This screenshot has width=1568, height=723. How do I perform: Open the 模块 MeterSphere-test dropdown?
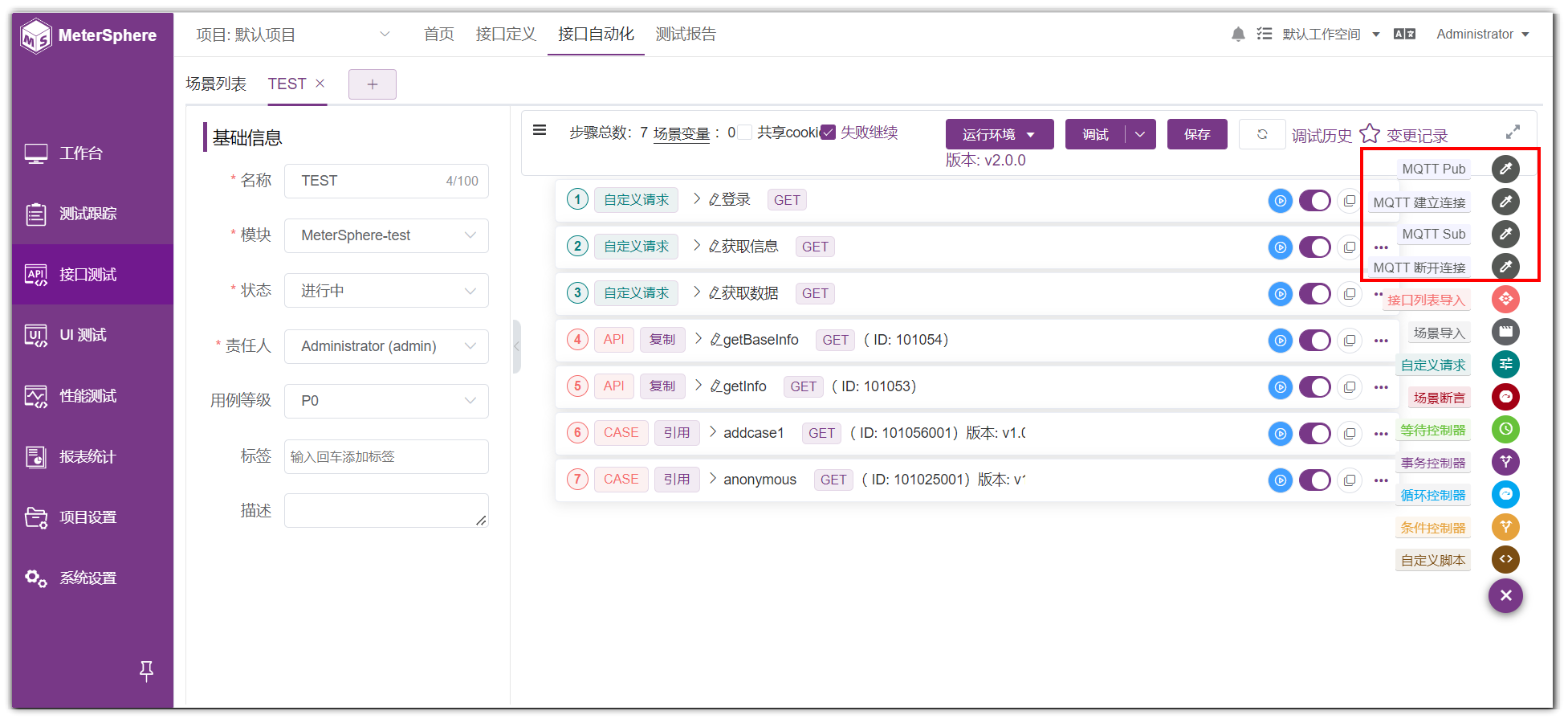pyautogui.click(x=386, y=235)
